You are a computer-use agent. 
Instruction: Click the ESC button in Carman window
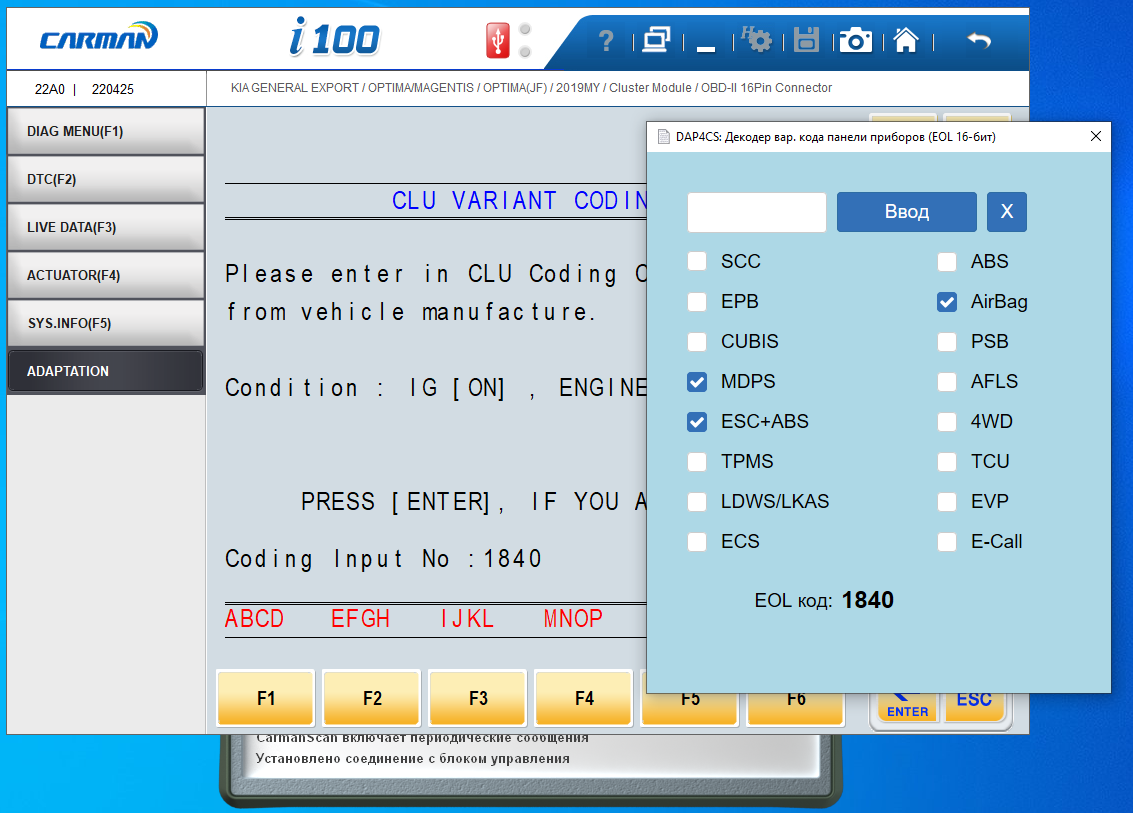click(974, 706)
